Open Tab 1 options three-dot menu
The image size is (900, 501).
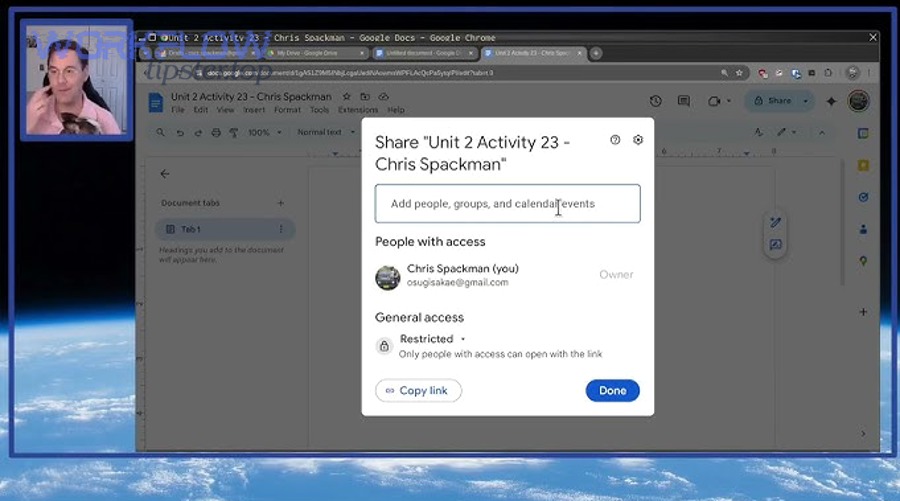coord(281,230)
